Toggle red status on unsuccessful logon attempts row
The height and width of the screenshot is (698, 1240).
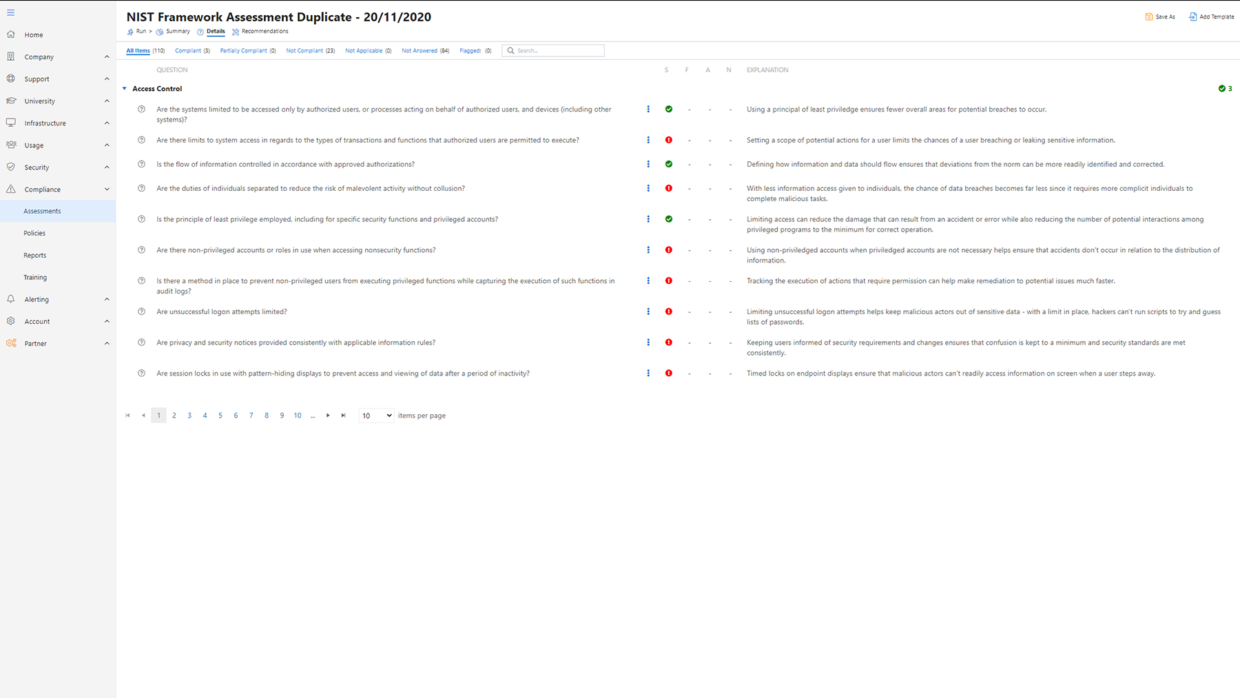[x=669, y=312]
